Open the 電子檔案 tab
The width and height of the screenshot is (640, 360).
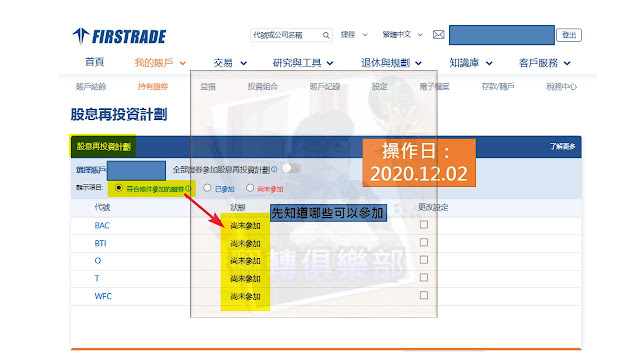434,87
